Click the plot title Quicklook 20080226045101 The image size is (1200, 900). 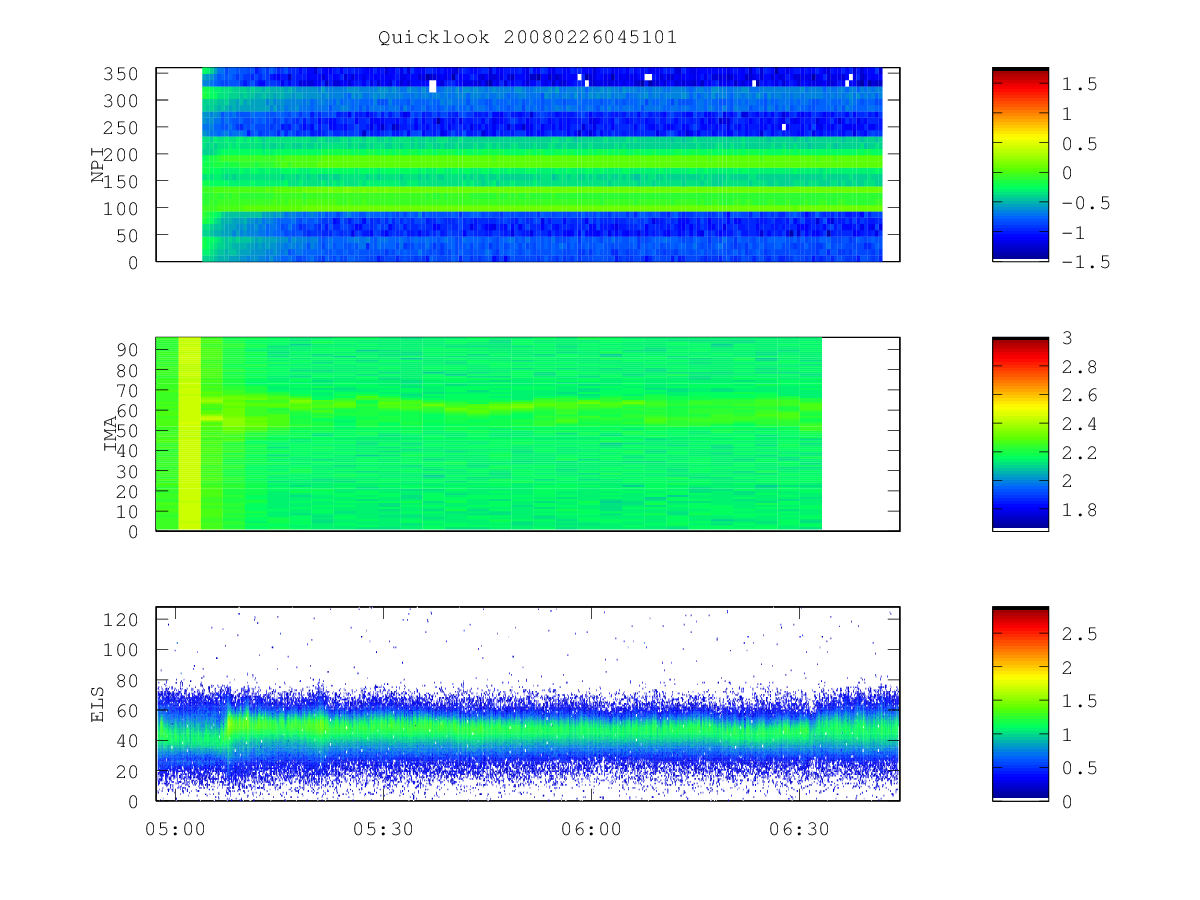click(527, 38)
